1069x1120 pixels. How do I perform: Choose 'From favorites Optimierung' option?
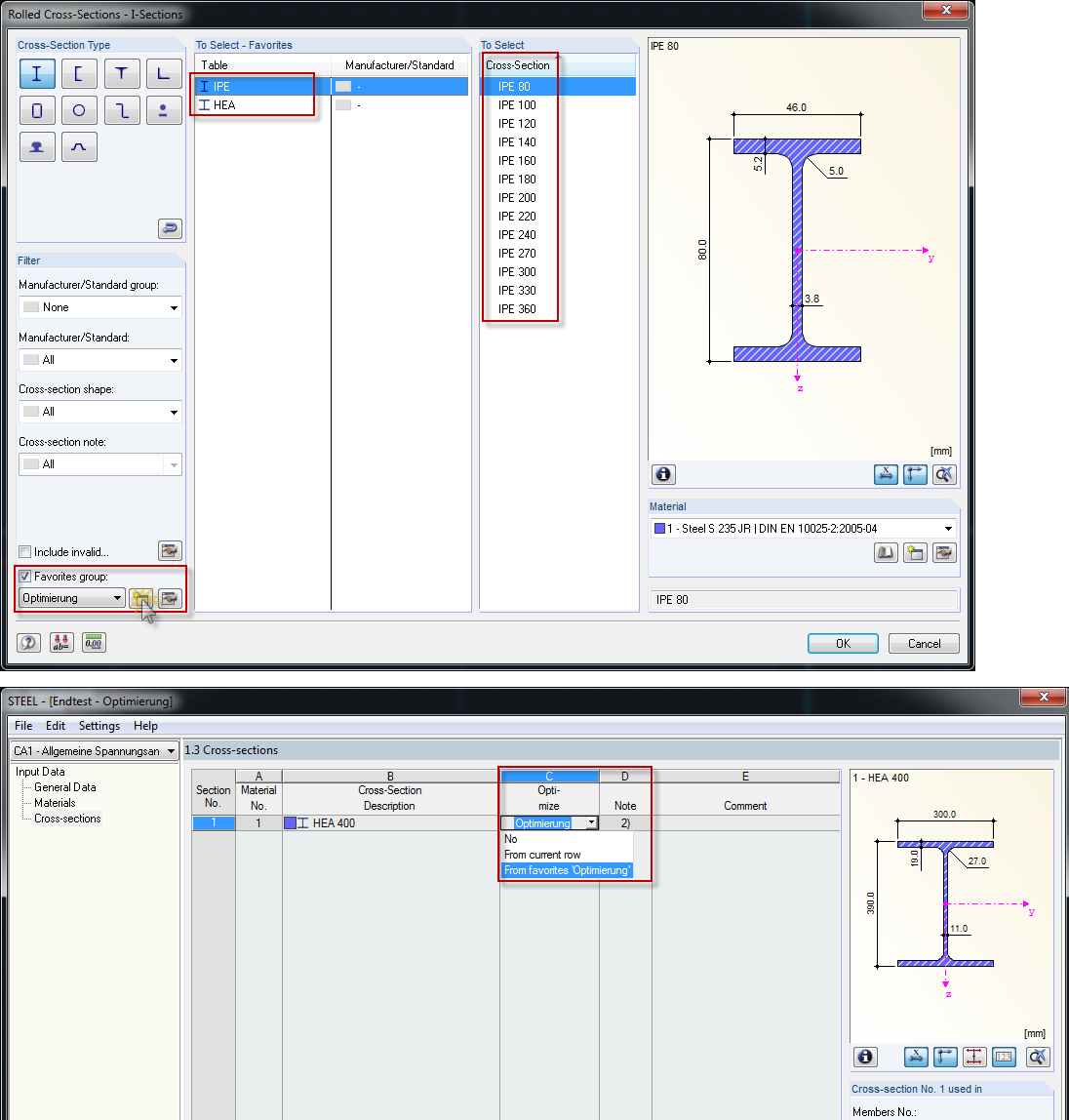pyautogui.click(x=567, y=870)
